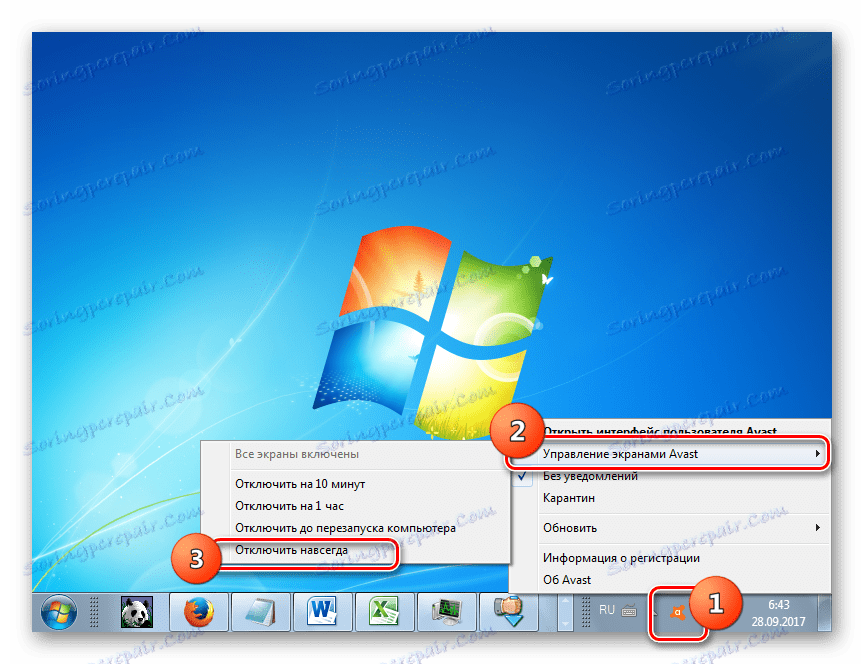
Task: Select Отключить навсегда option
Action: tap(355, 550)
